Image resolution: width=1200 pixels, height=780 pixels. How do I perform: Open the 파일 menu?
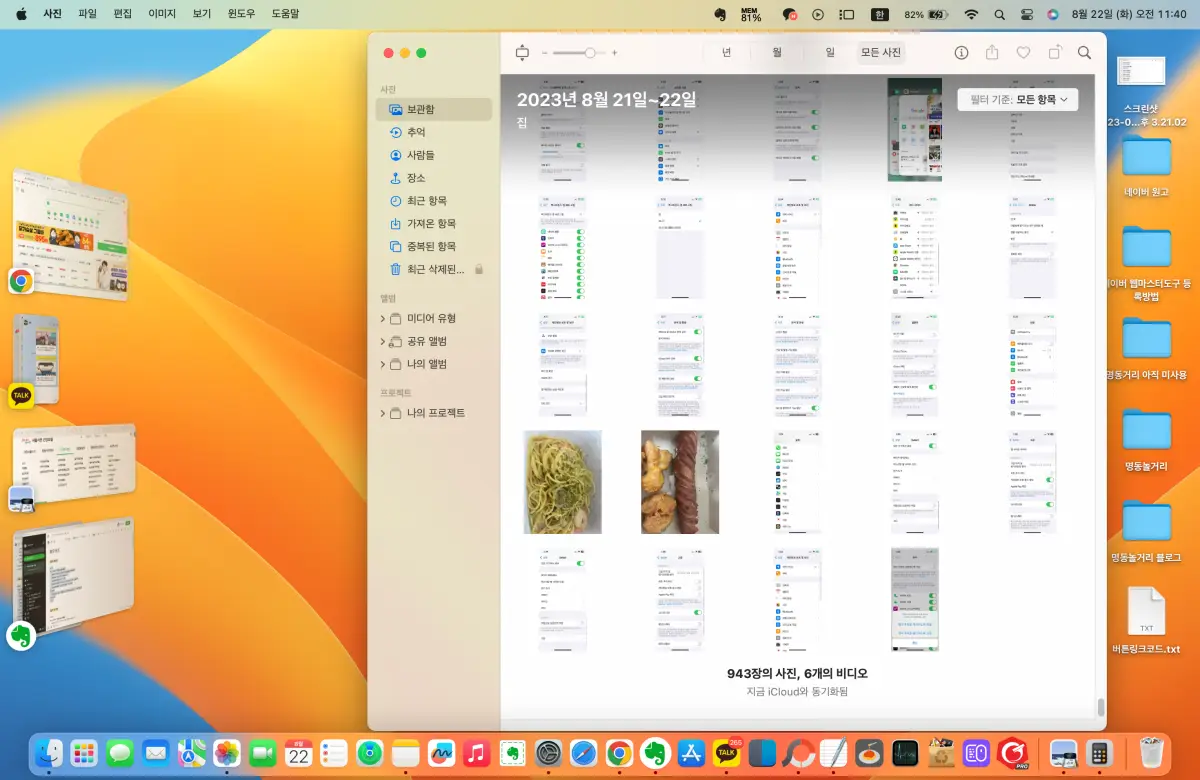coord(87,14)
